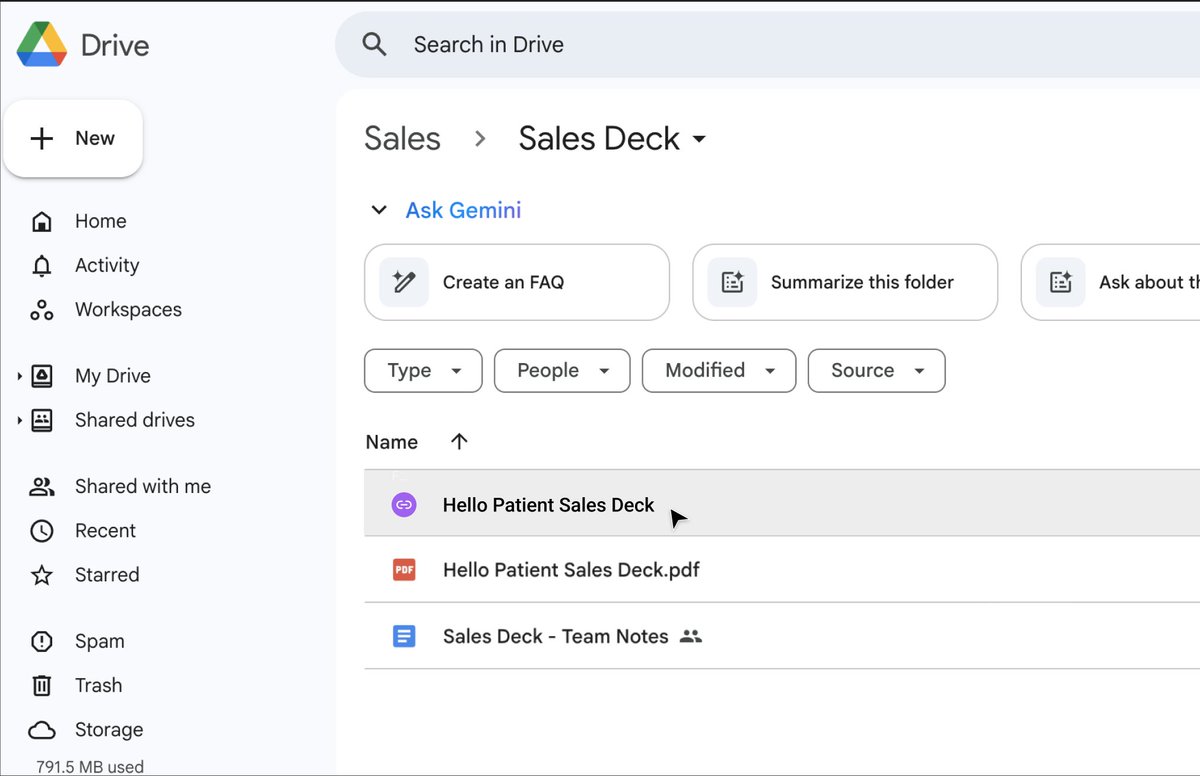Open the Sales Deck folder dropdown
The image size is (1200, 776).
click(699, 139)
